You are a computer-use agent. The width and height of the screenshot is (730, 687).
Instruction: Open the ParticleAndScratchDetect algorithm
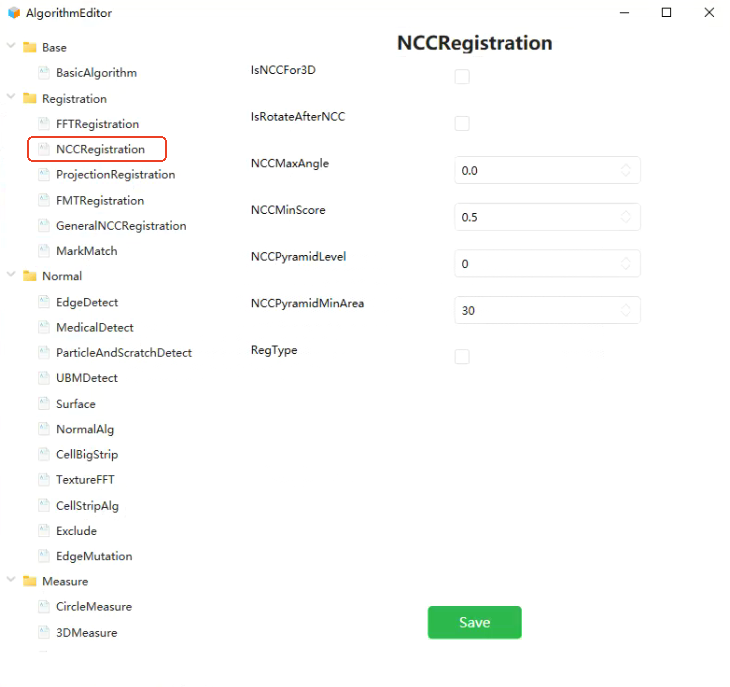tap(124, 353)
